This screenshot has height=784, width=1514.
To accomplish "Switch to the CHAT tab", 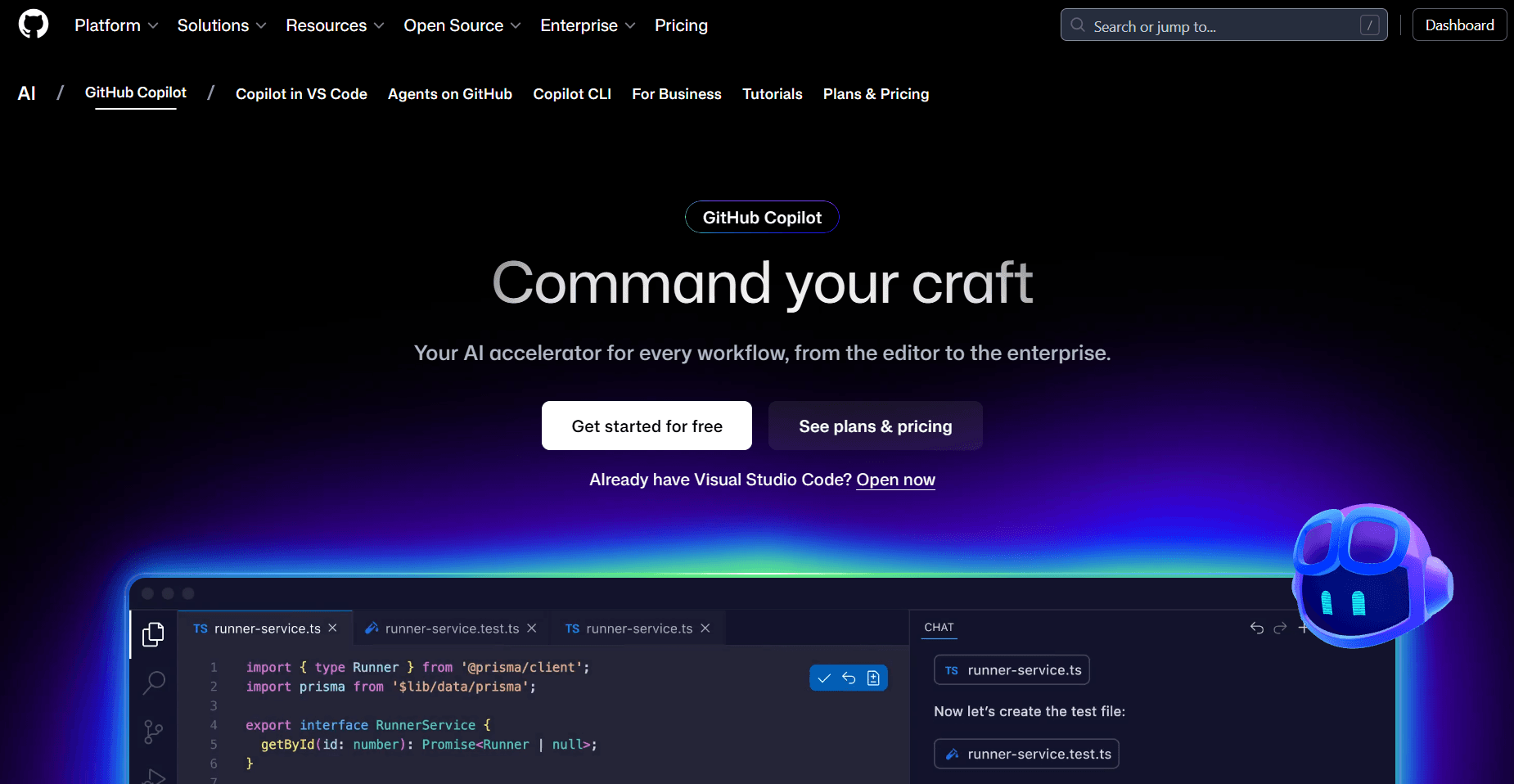I will click(938, 628).
